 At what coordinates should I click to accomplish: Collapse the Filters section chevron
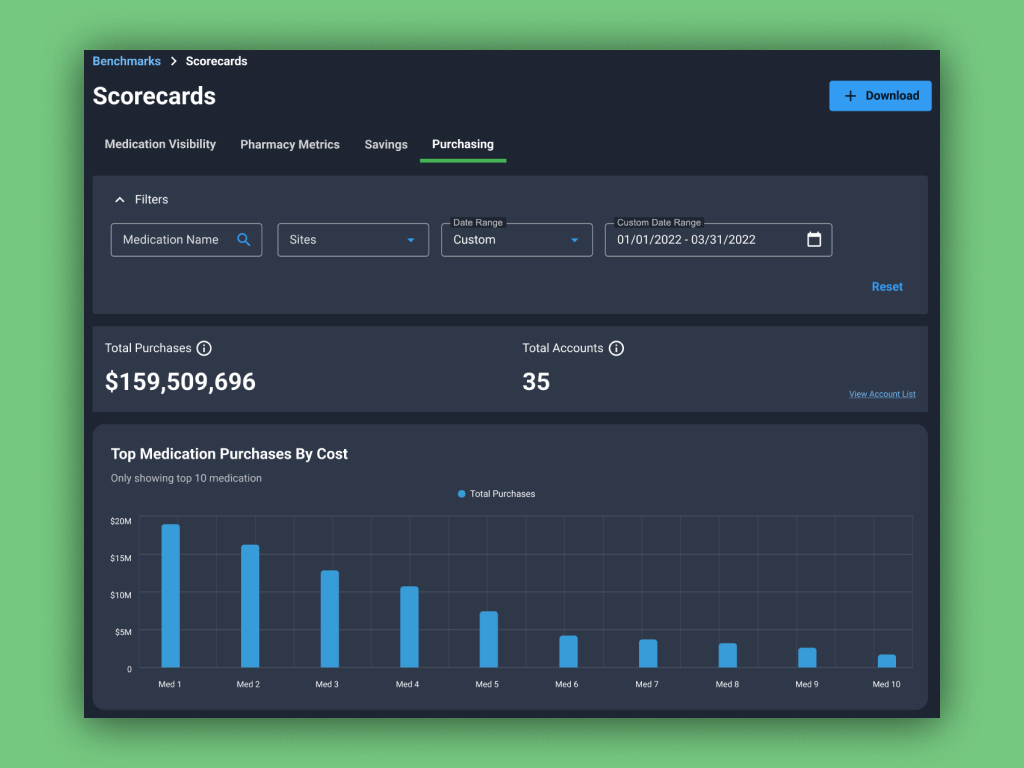120,200
